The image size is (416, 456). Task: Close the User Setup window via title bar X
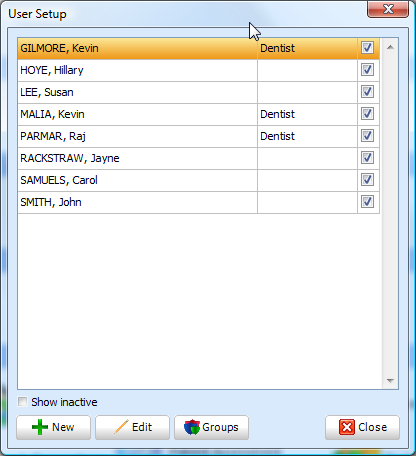click(x=388, y=9)
